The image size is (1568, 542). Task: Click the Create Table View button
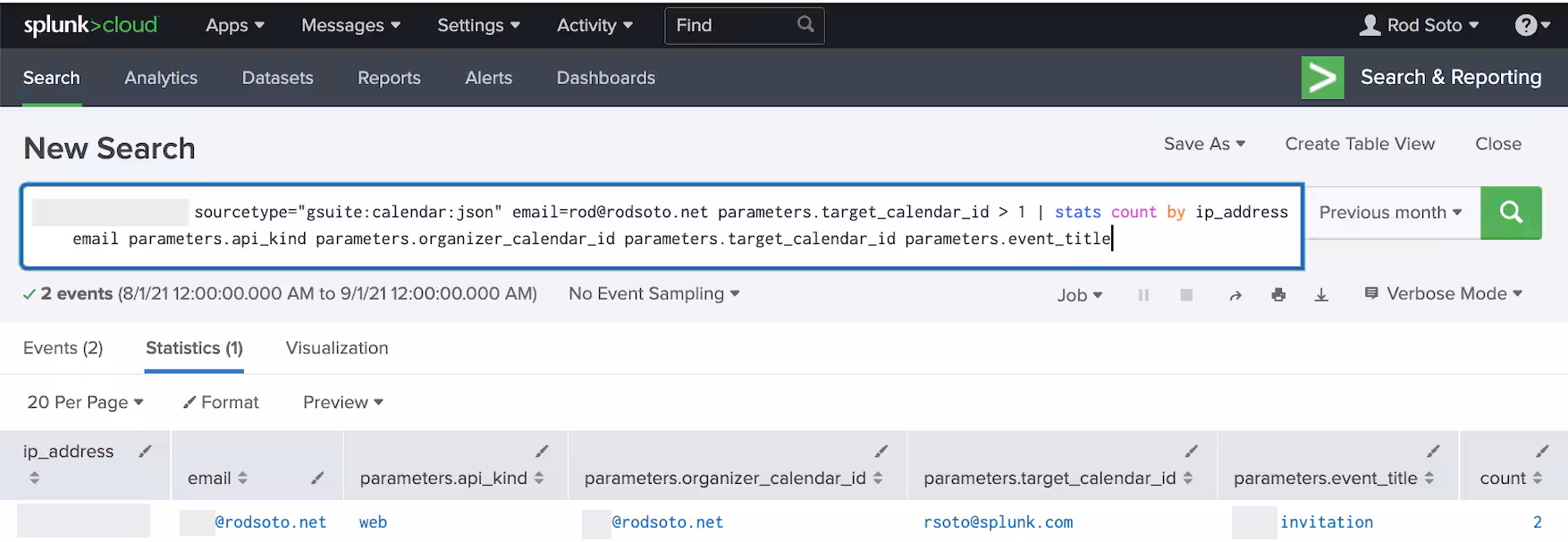[1360, 144]
